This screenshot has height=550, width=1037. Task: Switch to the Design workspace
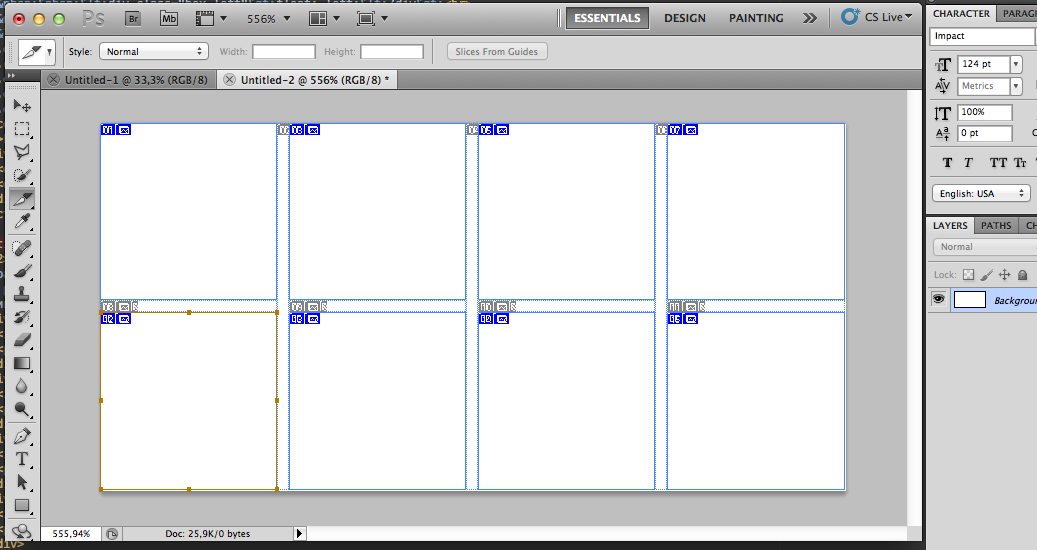(685, 18)
